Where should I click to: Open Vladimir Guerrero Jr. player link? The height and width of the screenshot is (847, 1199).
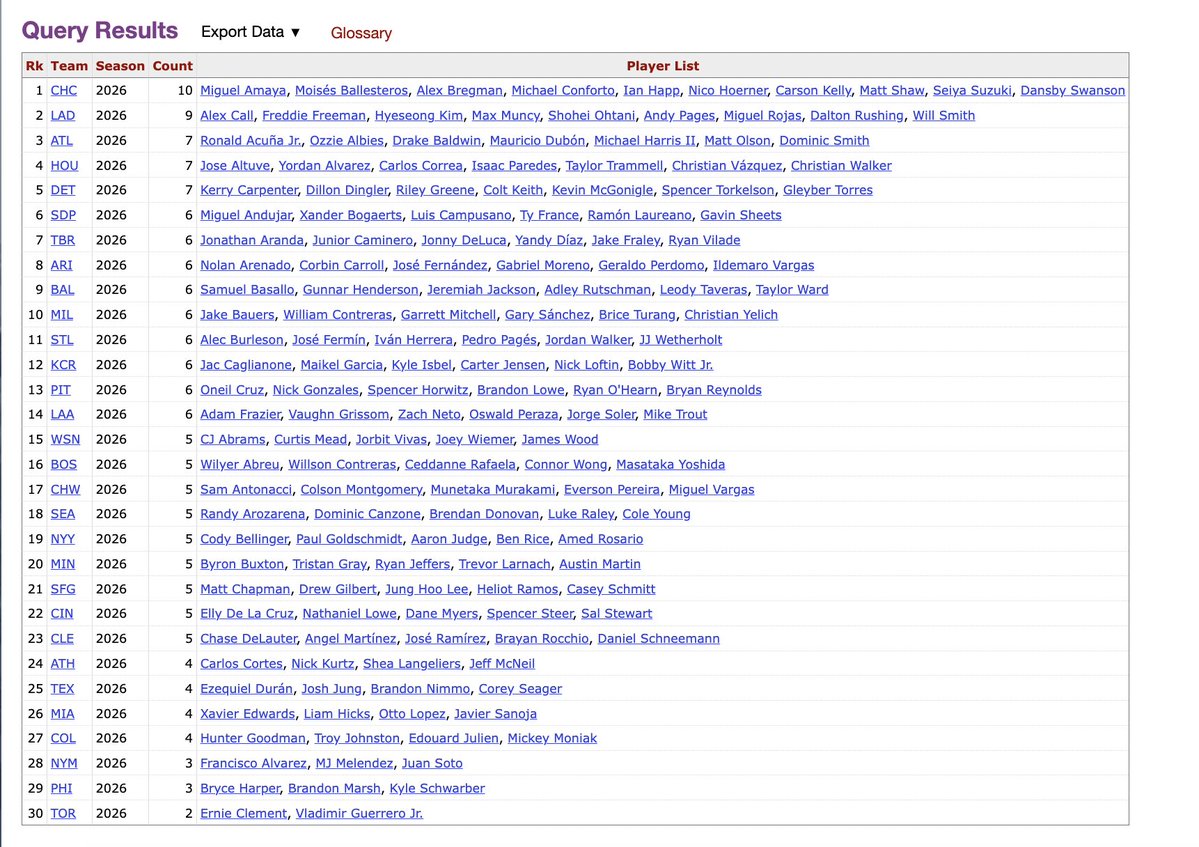point(359,814)
